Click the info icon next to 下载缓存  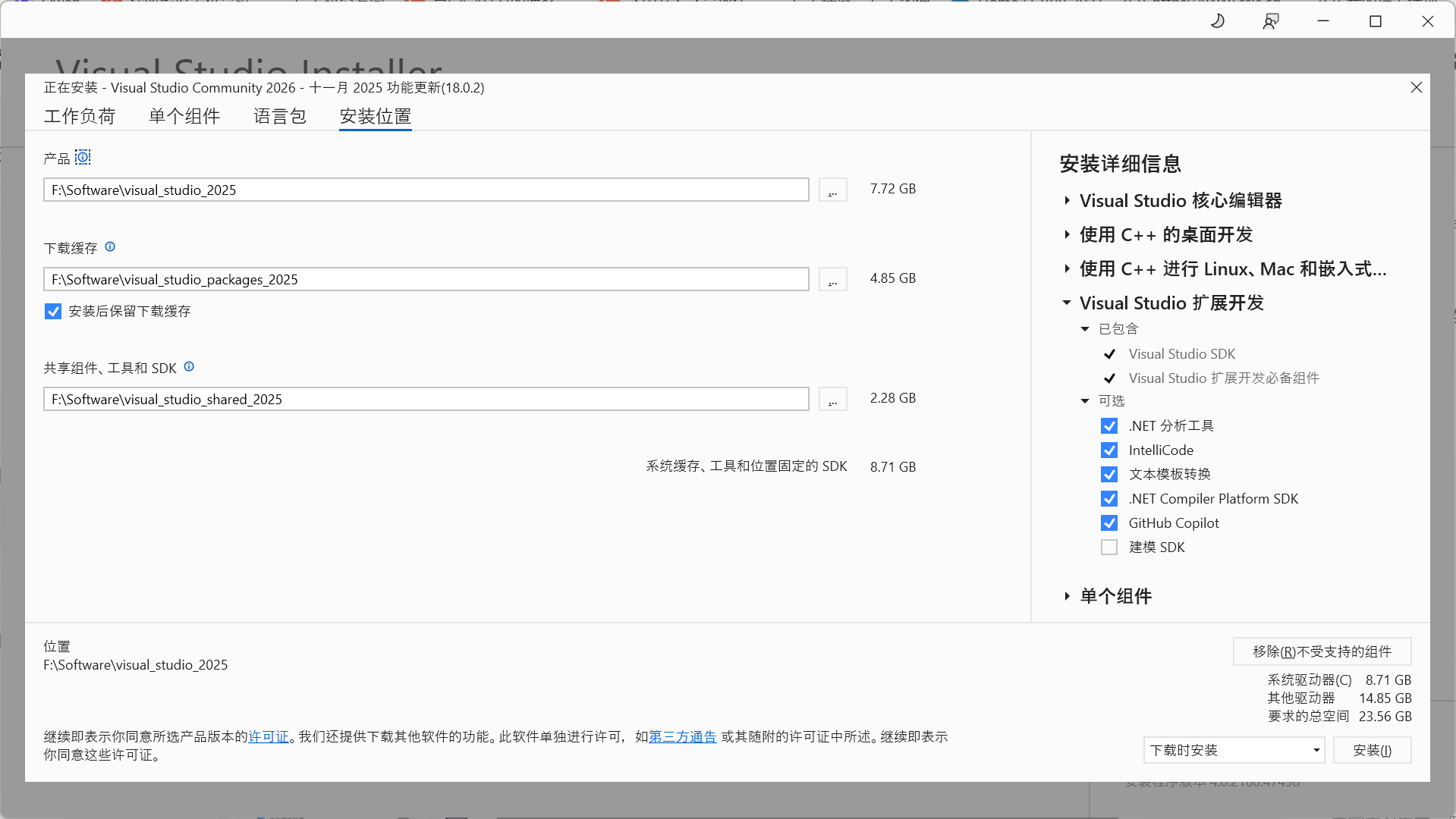(x=110, y=247)
